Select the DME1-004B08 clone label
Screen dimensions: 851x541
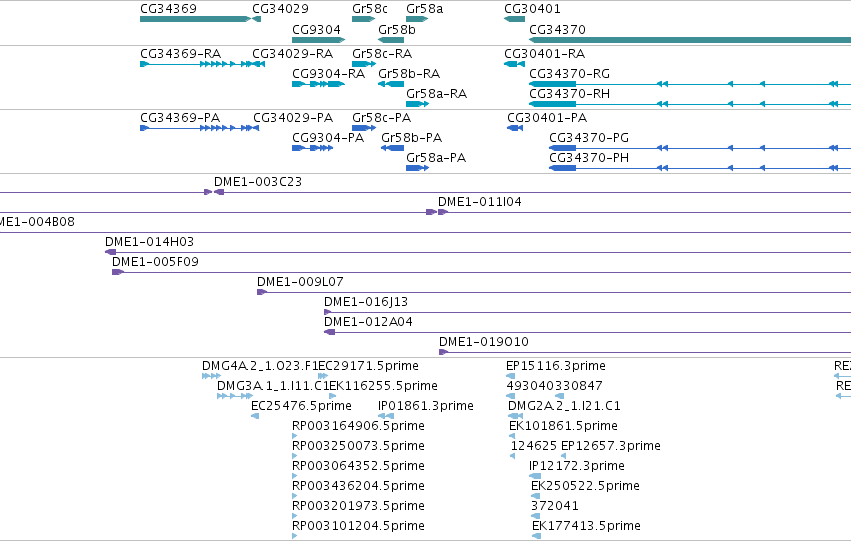(x=37, y=222)
